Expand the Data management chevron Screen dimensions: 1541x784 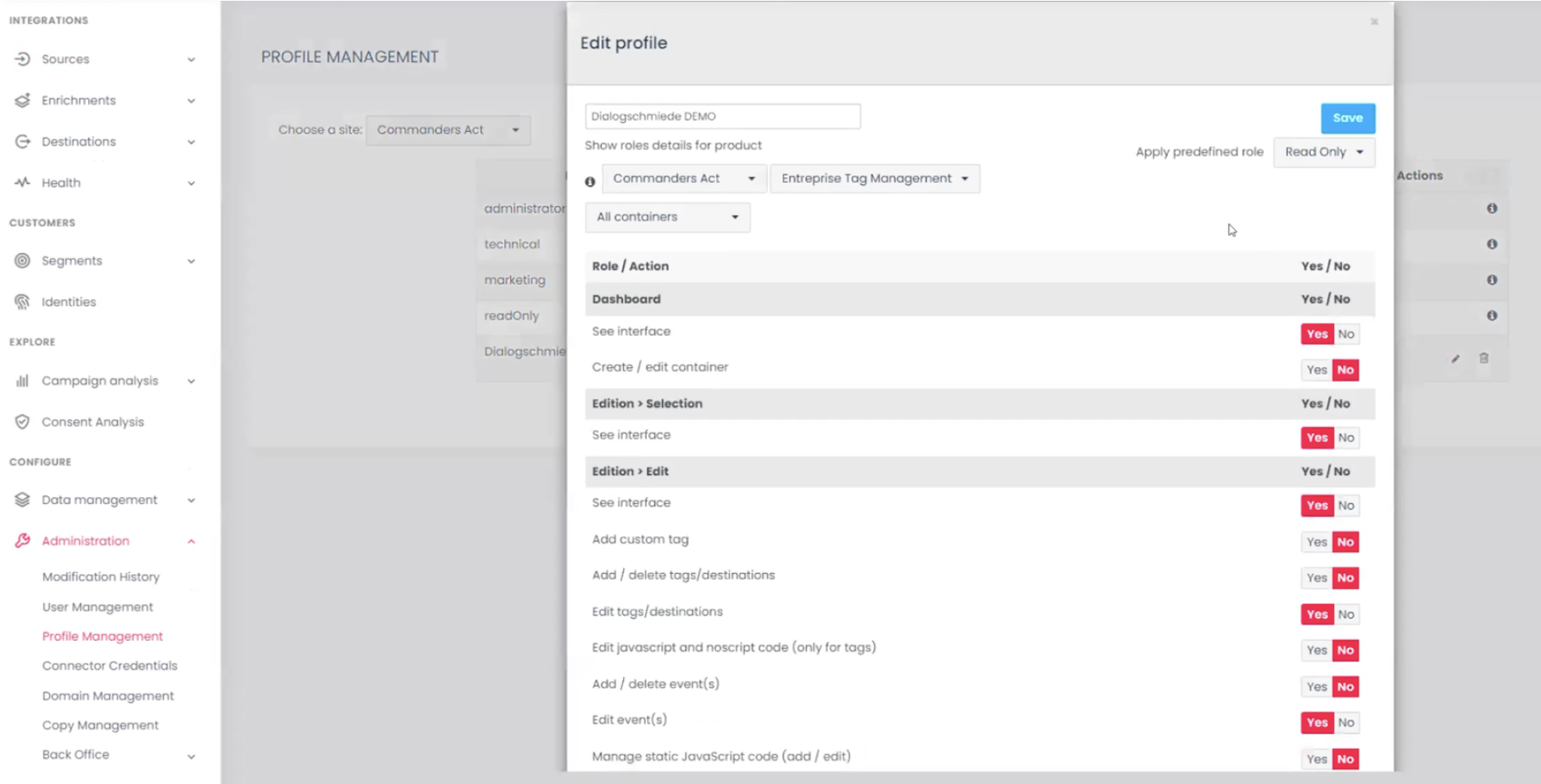click(x=191, y=501)
